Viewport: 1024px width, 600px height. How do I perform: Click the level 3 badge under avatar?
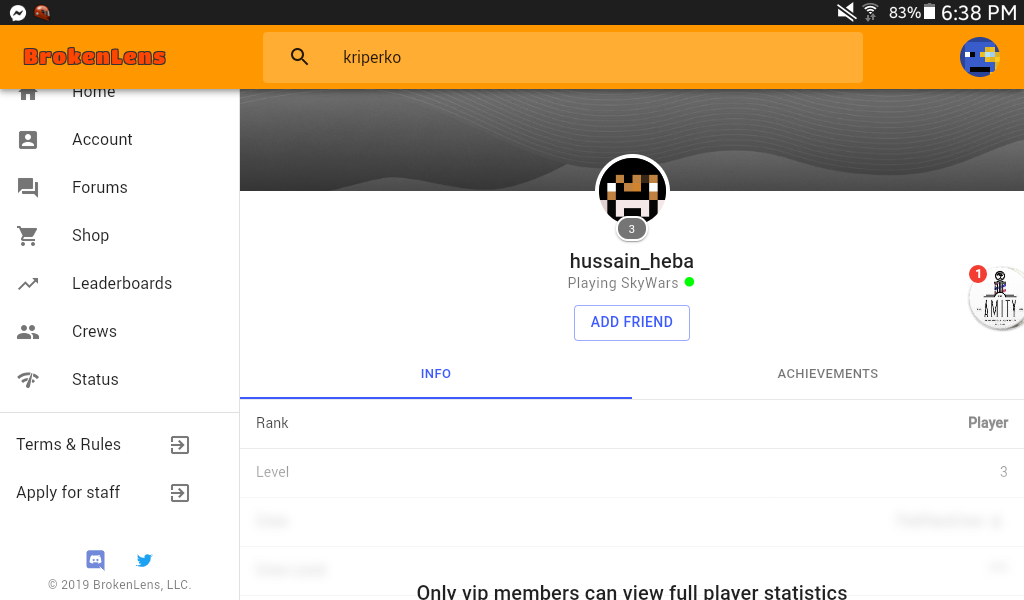tap(632, 229)
